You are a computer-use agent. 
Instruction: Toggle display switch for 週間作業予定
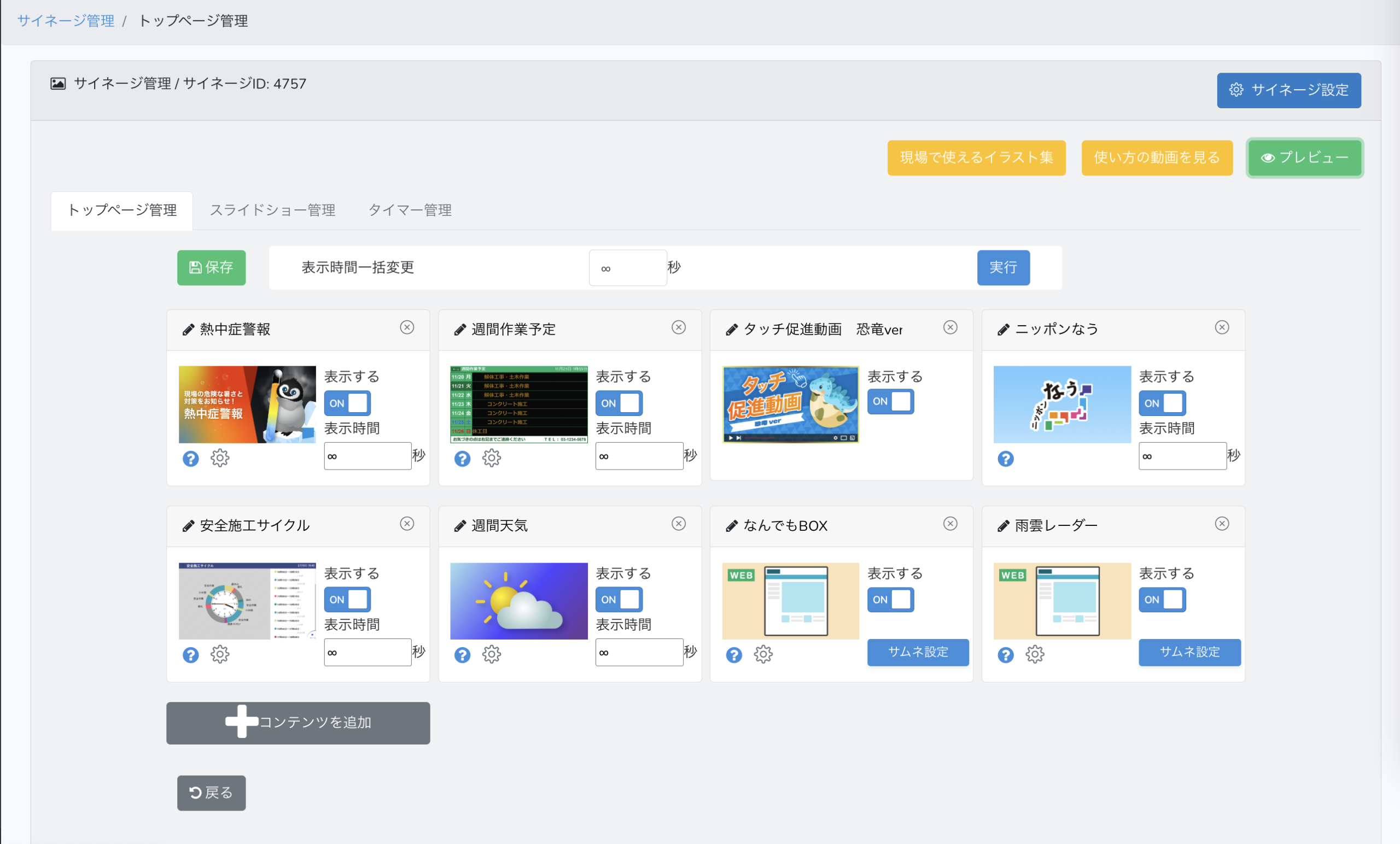pyautogui.click(x=619, y=403)
